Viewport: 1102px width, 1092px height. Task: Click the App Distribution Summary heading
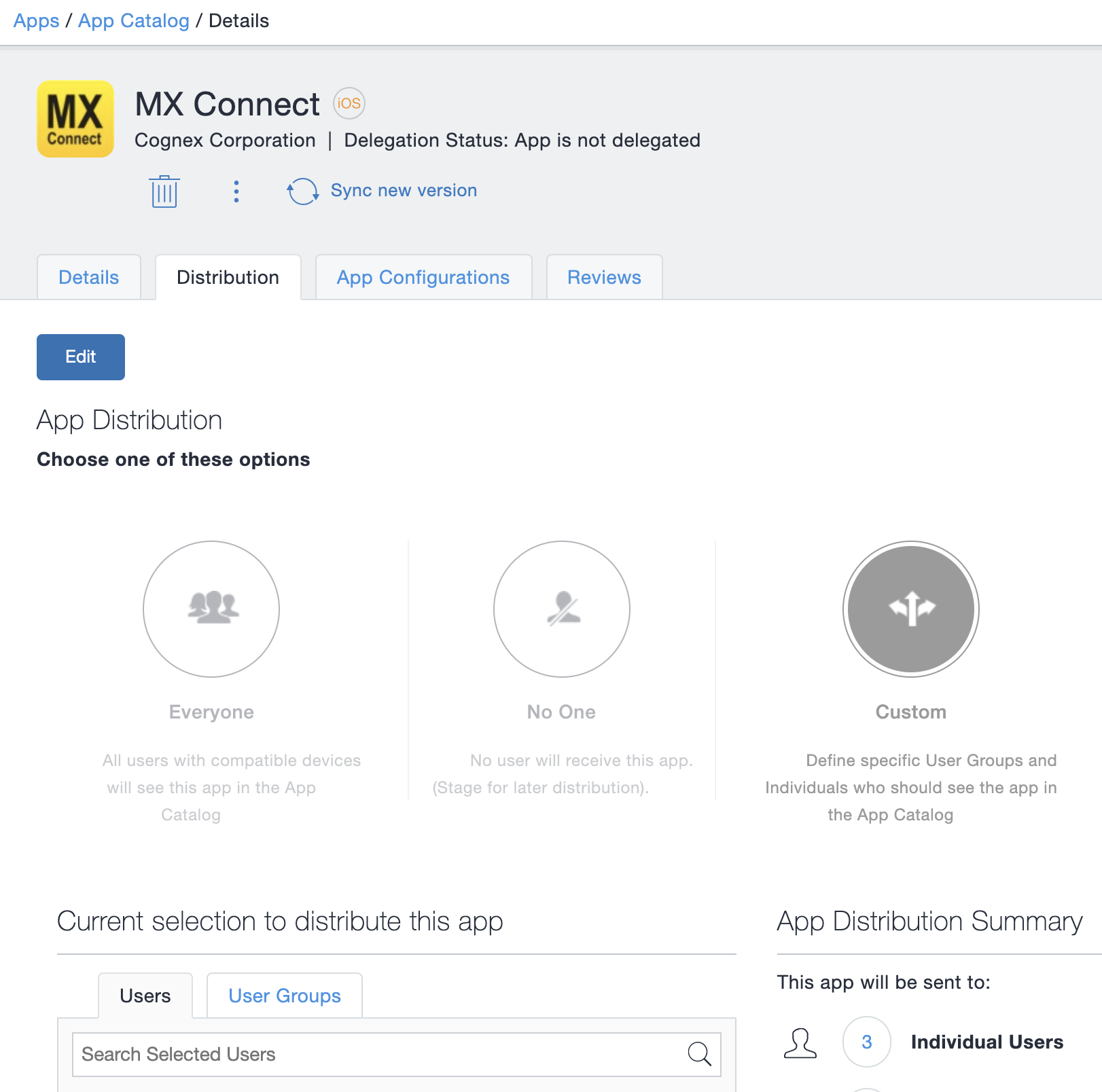click(929, 922)
